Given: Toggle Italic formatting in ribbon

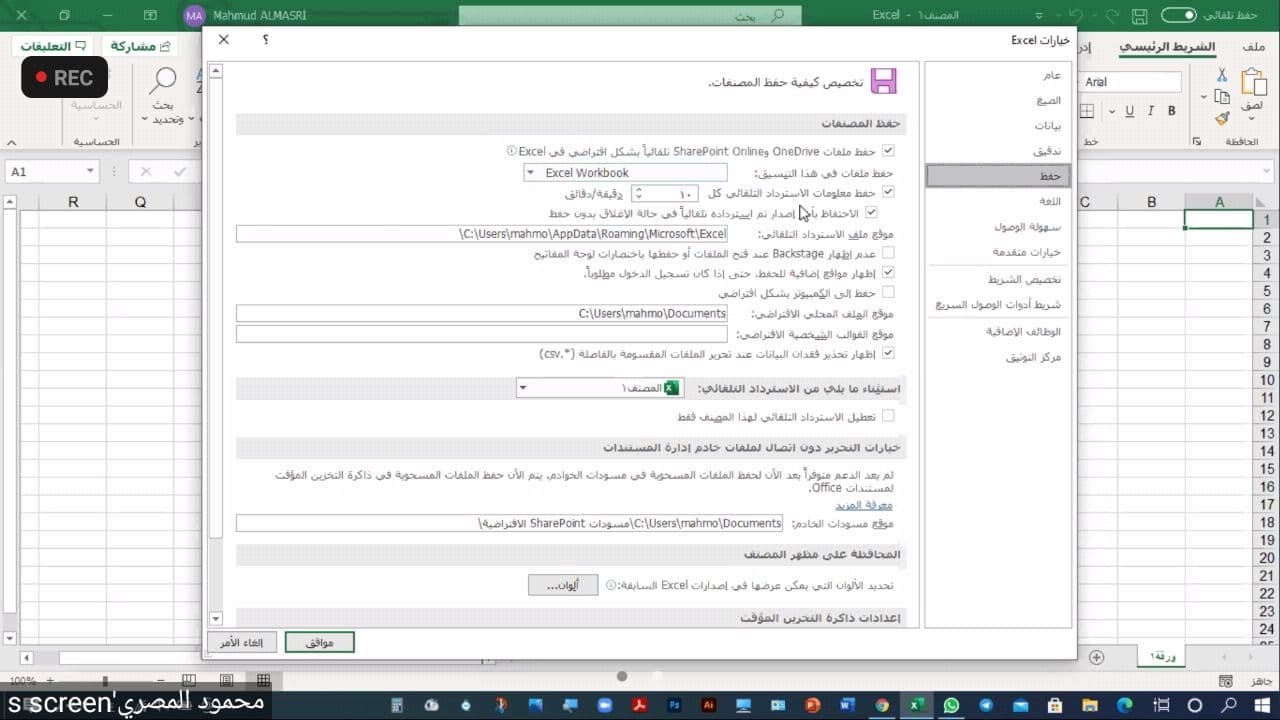Looking at the screenshot, I should click(x=1151, y=111).
